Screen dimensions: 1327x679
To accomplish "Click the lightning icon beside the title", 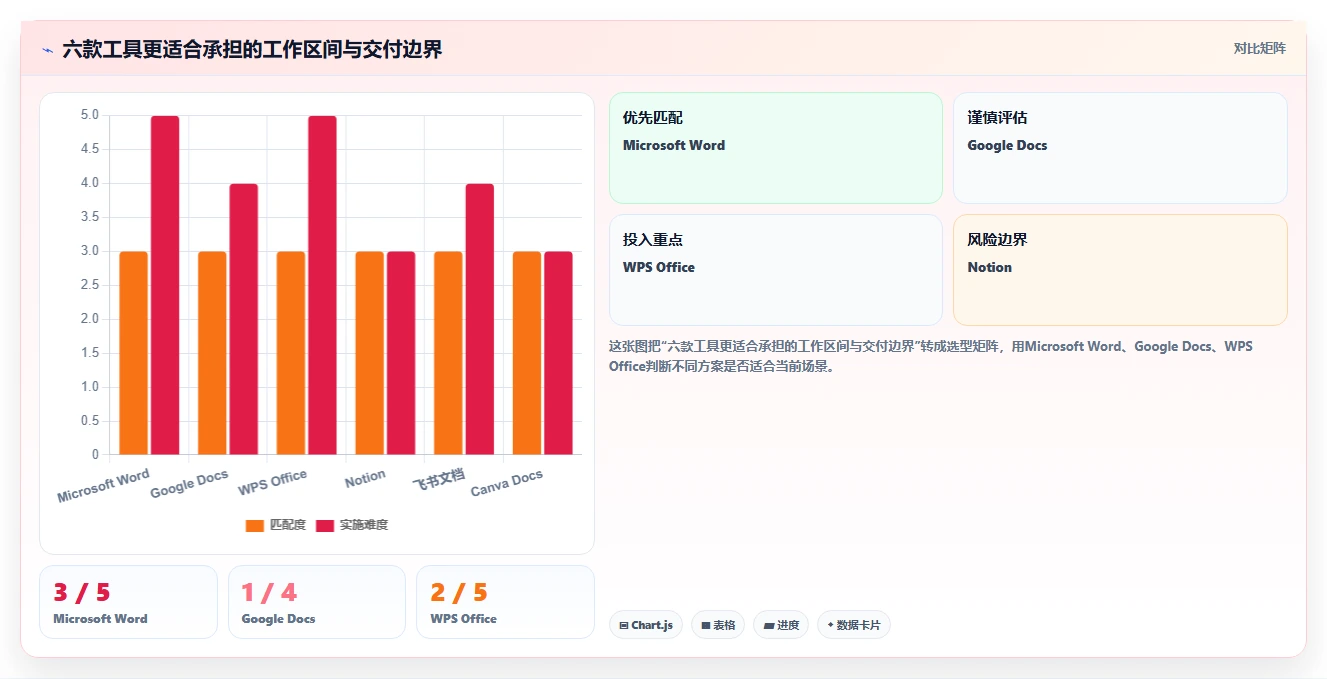I will pyautogui.click(x=48, y=49).
